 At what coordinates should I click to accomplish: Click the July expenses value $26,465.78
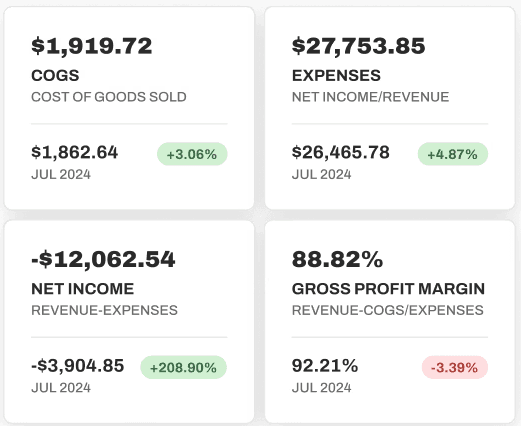341,152
